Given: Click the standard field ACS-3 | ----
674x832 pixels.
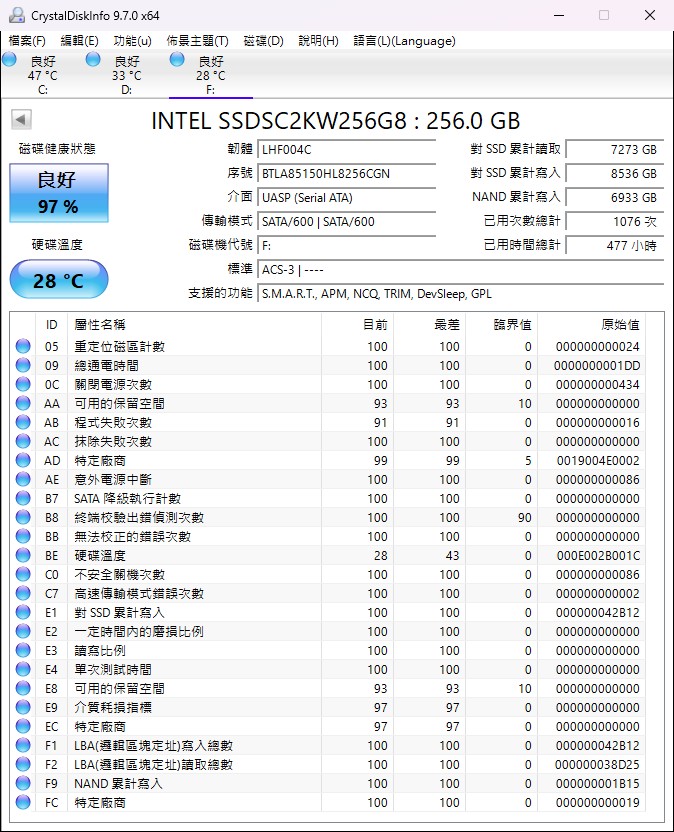Looking at the screenshot, I should click(x=461, y=270).
